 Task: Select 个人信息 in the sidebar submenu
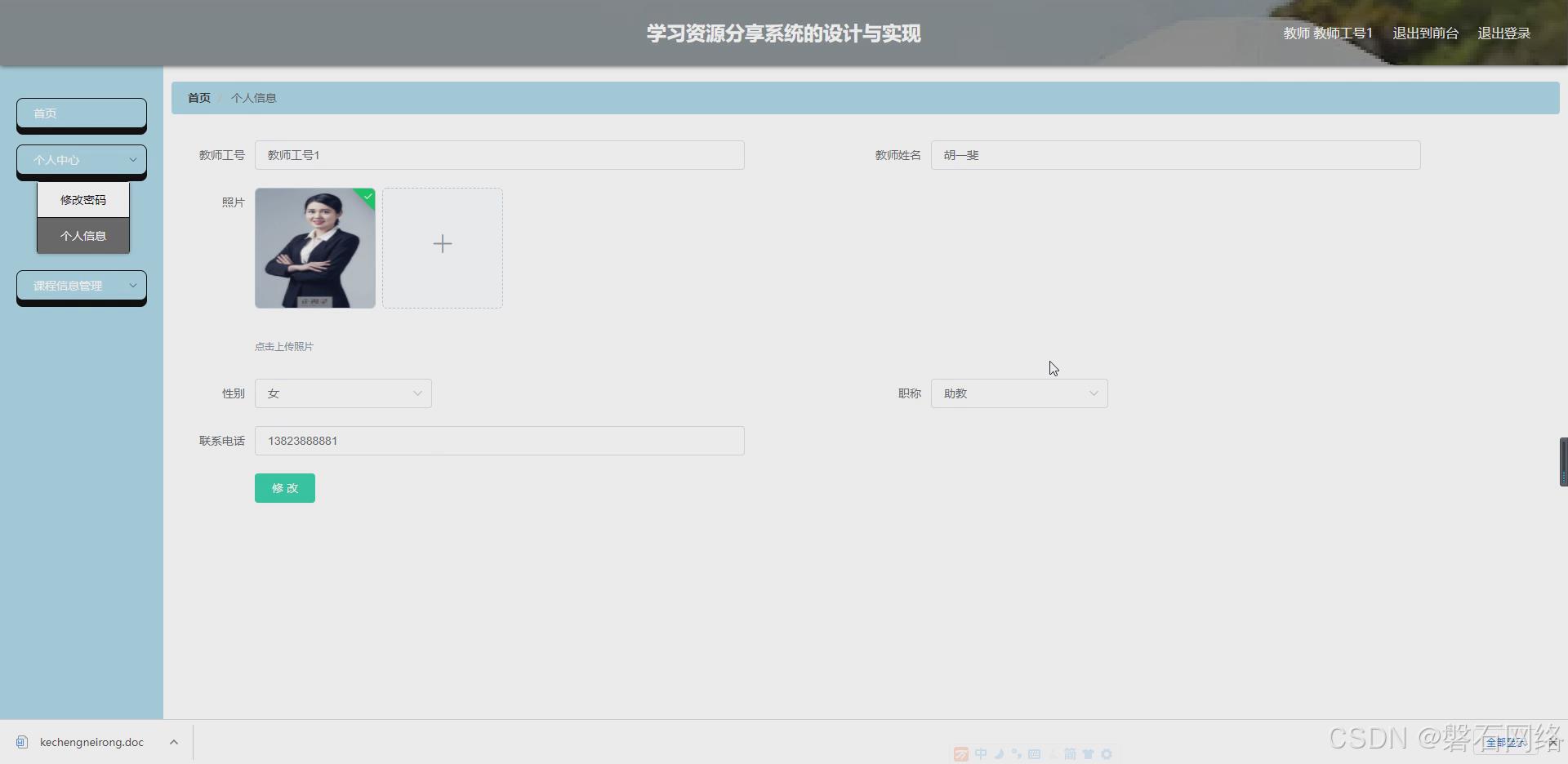(x=83, y=235)
